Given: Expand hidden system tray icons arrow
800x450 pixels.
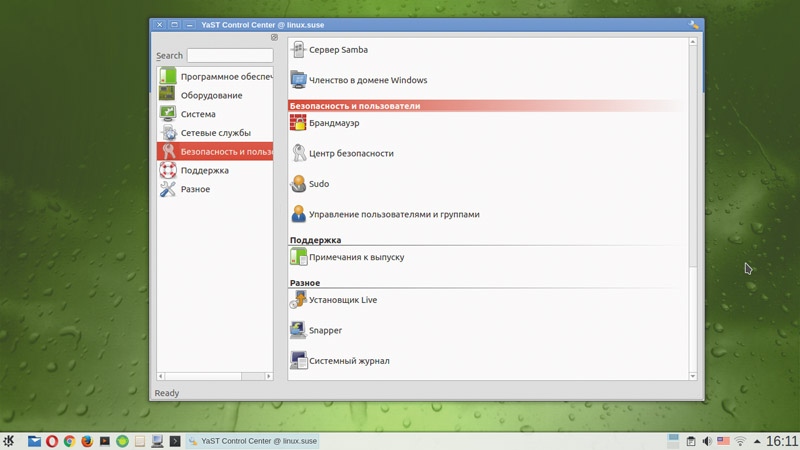Looking at the screenshot, I should coord(757,441).
